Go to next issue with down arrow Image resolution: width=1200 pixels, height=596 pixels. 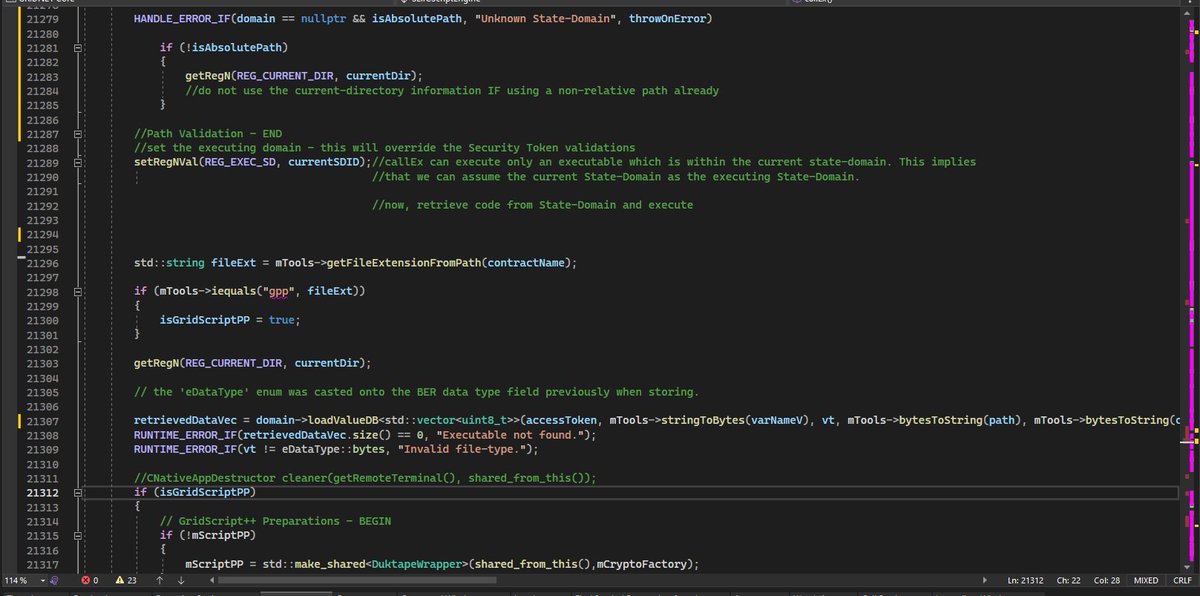point(181,580)
